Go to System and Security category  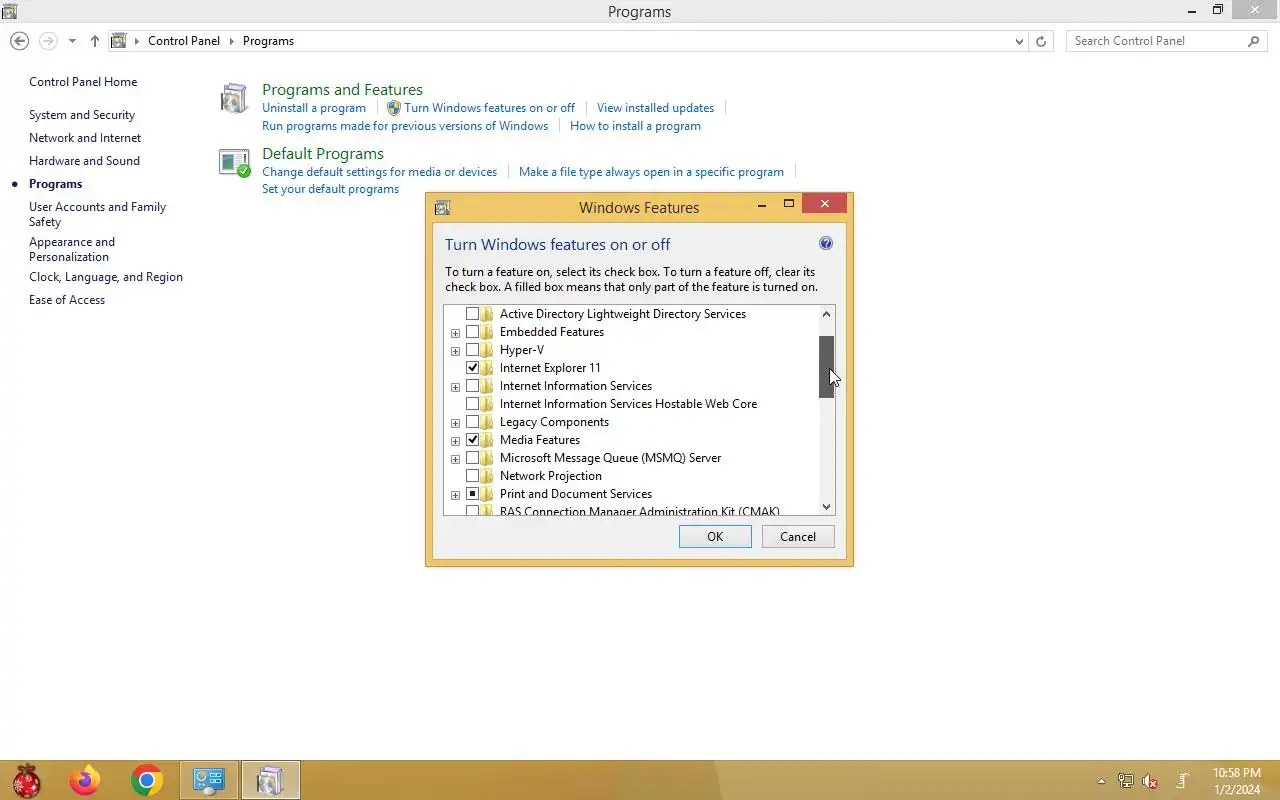[x=82, y=115]
